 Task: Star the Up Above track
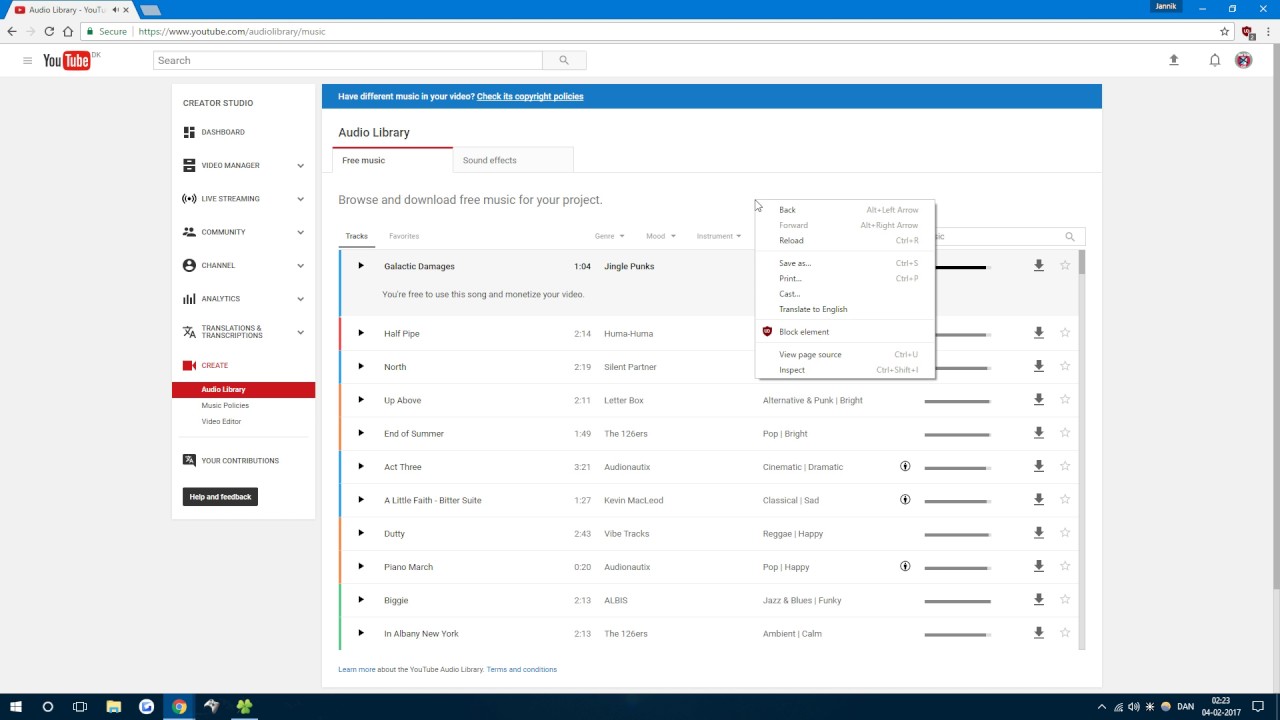1065,399
